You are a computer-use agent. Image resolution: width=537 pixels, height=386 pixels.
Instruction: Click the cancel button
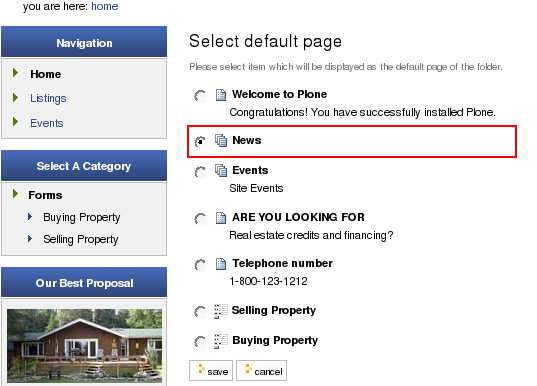261,370
